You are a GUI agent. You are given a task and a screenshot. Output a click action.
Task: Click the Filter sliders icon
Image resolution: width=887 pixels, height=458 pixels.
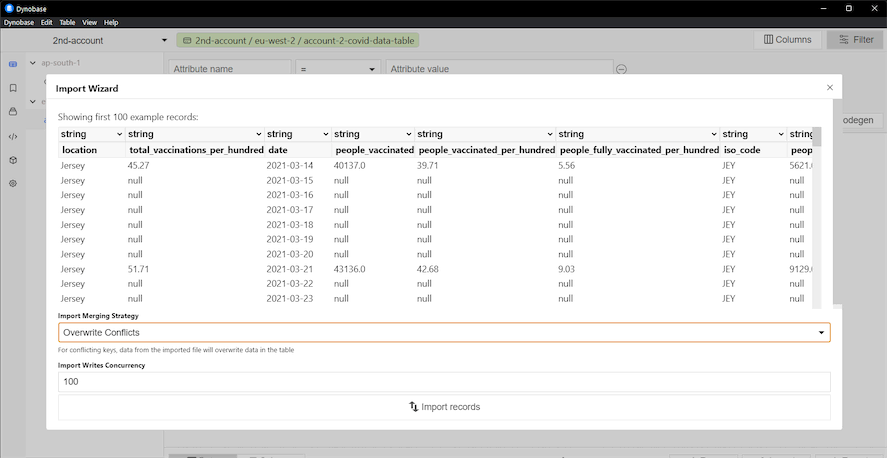pyautogui.click(x=844, y=40)
